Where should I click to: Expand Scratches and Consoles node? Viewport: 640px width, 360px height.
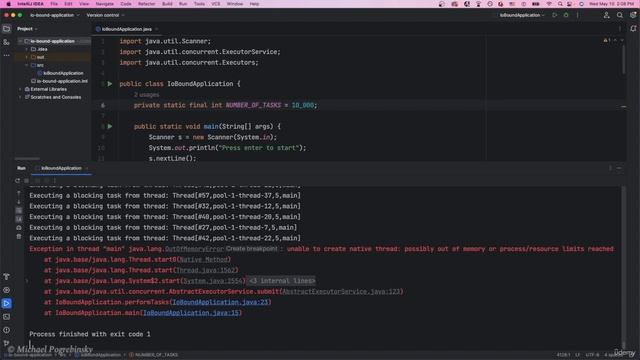point(20,97)
